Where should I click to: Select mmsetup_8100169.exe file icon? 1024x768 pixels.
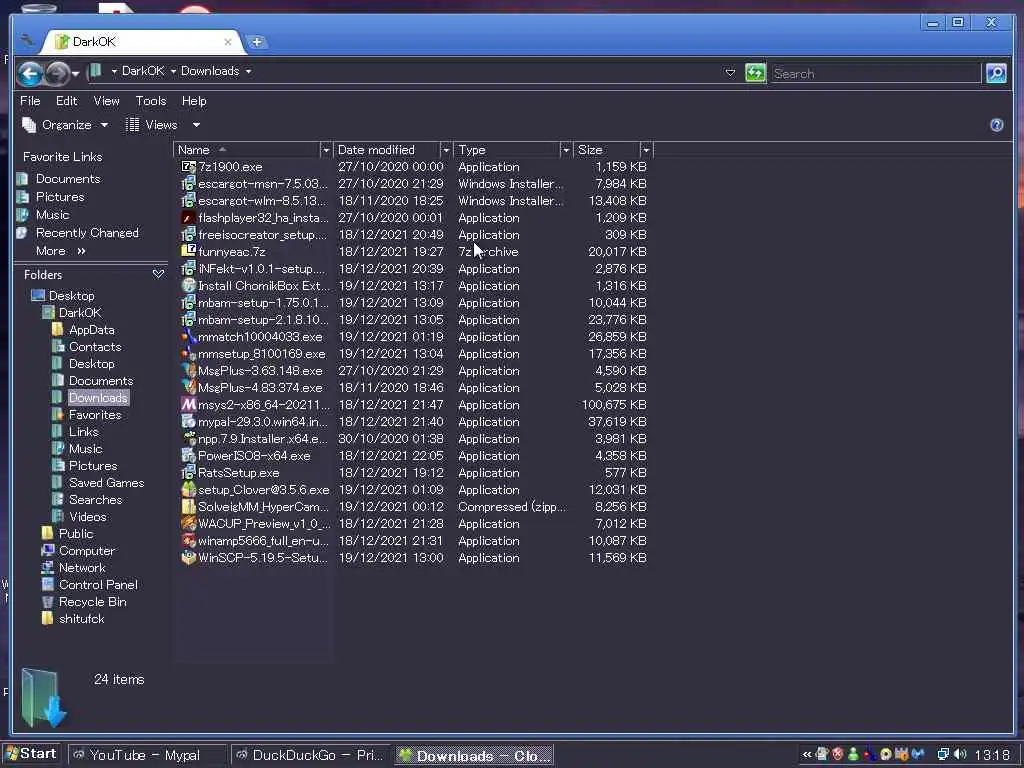coord(188,353)
